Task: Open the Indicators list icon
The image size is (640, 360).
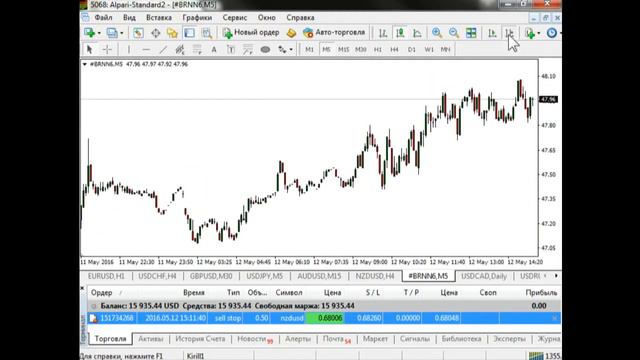Action: [530, 33]
